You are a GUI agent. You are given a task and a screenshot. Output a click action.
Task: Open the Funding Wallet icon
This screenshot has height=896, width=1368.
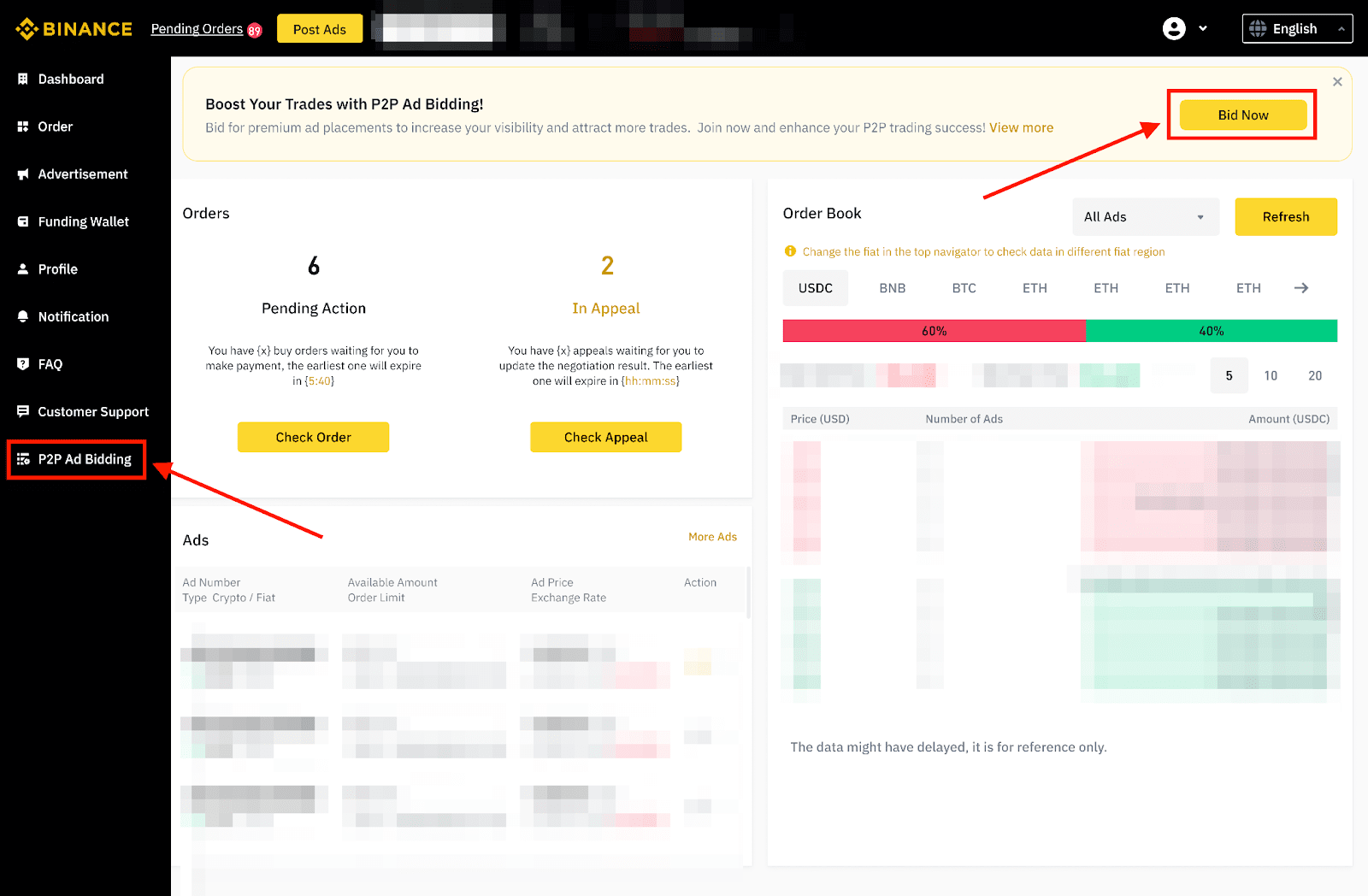[x=23, y=221]
